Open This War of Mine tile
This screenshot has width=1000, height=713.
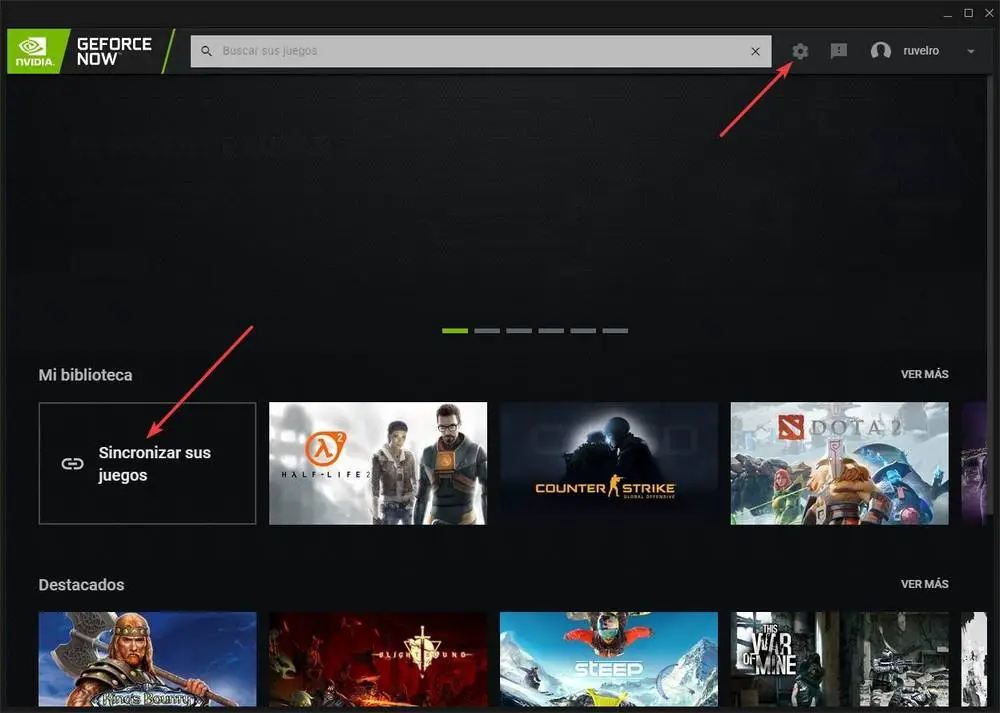click(x=839, y=659)
